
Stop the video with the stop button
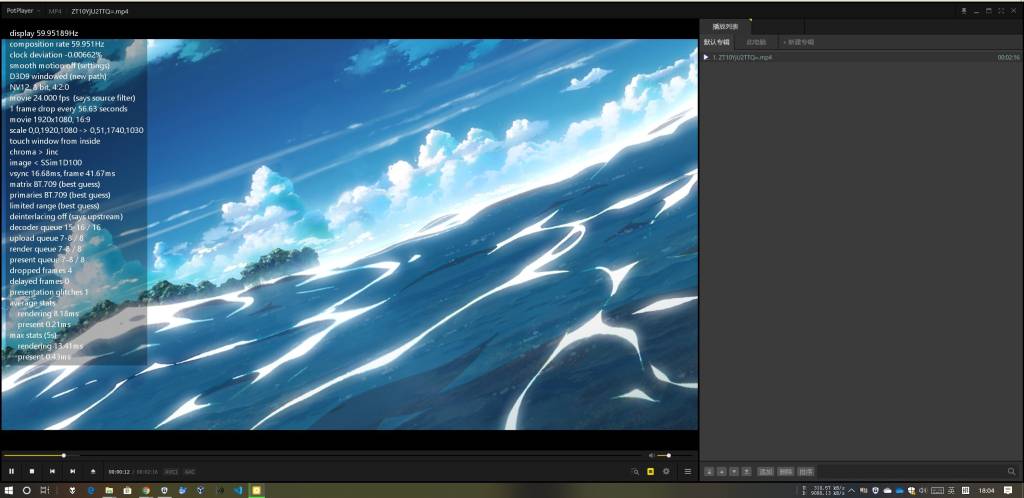tap(32, 471)
